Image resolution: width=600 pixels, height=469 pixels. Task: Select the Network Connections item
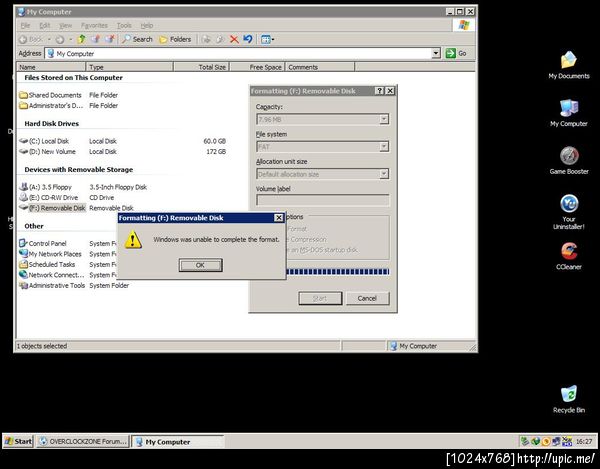coord(51,275)
